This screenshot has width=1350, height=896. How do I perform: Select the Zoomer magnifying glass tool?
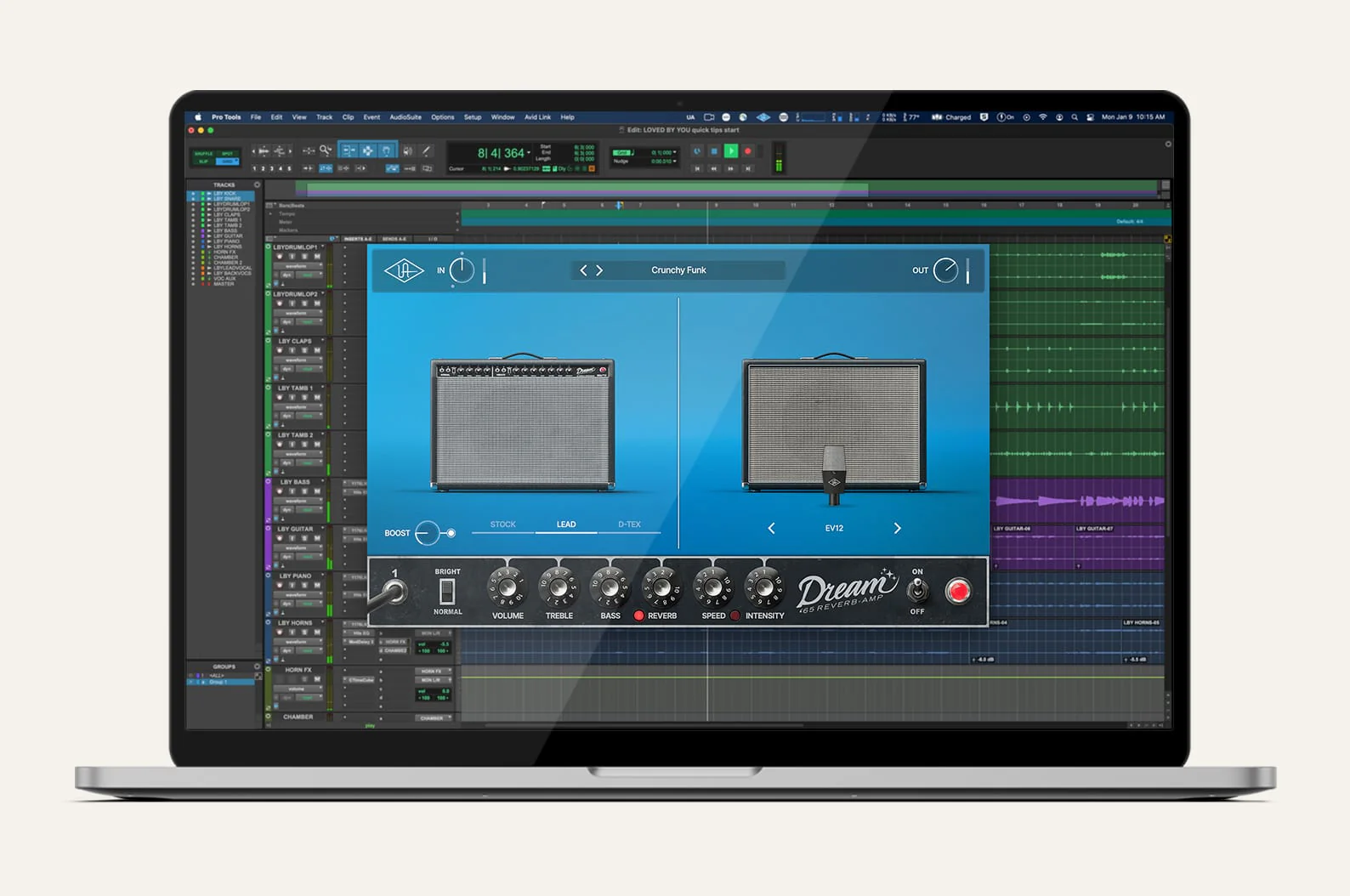(x=326, y=150)
